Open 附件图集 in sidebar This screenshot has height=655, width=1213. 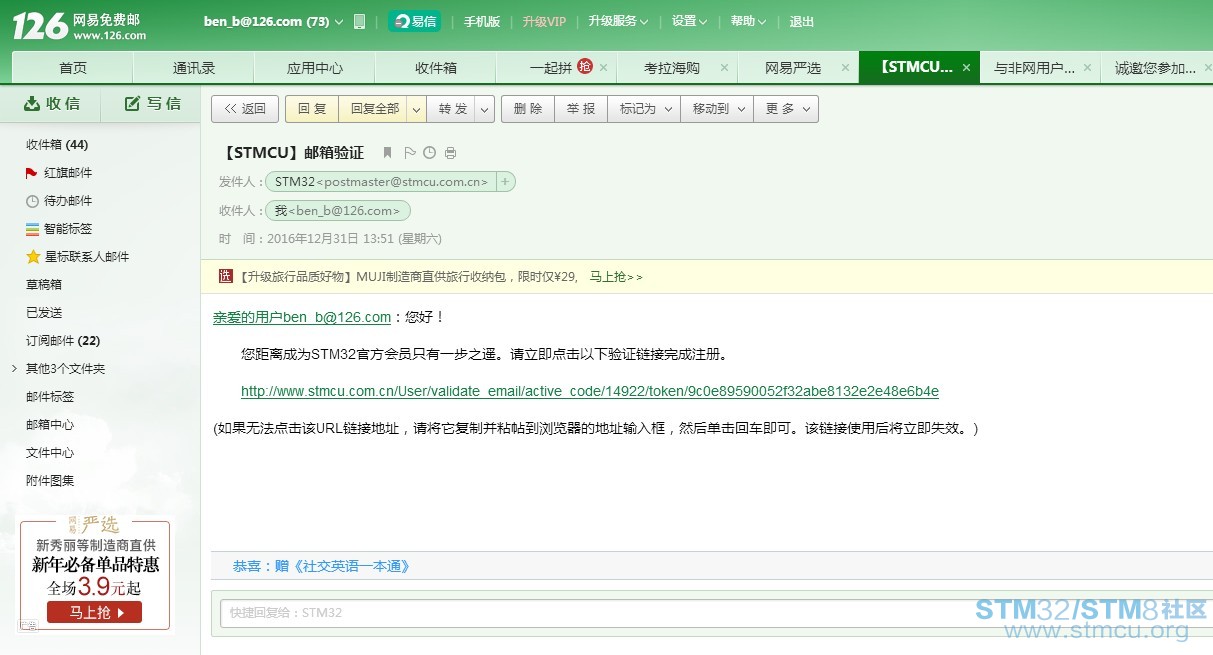tap(50, 481)
